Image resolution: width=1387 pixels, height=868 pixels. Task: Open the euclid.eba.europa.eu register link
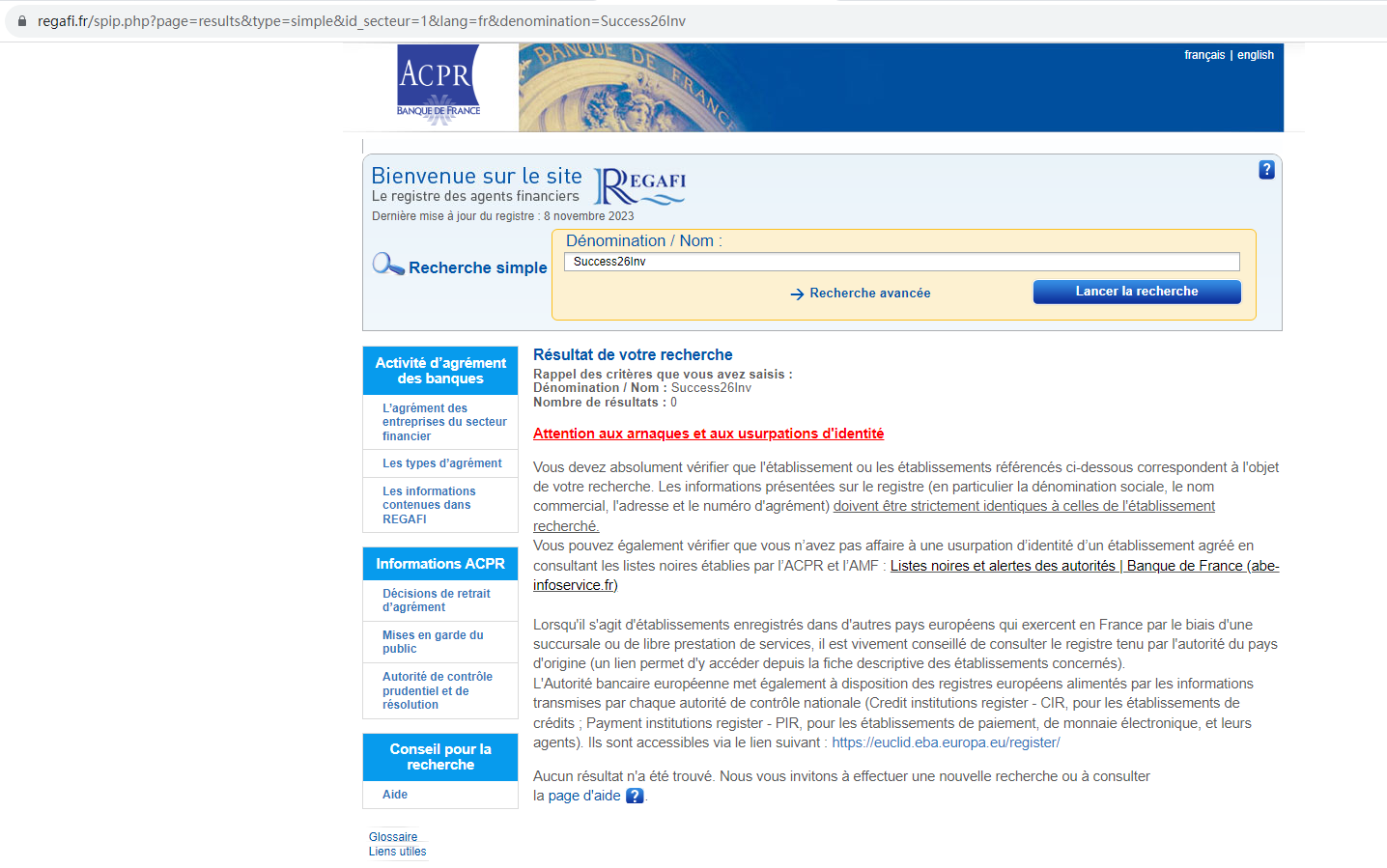(946, 742)
